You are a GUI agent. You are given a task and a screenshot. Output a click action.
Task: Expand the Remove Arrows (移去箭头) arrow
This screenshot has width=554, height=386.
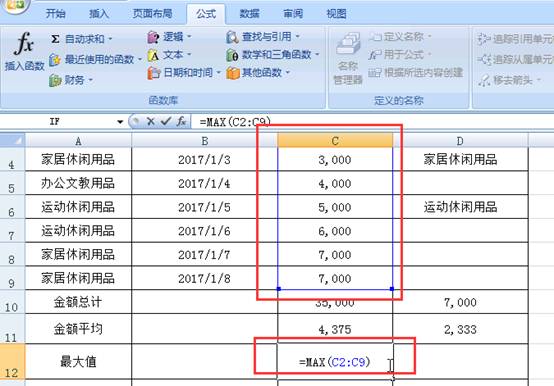(x=539, y=80)
